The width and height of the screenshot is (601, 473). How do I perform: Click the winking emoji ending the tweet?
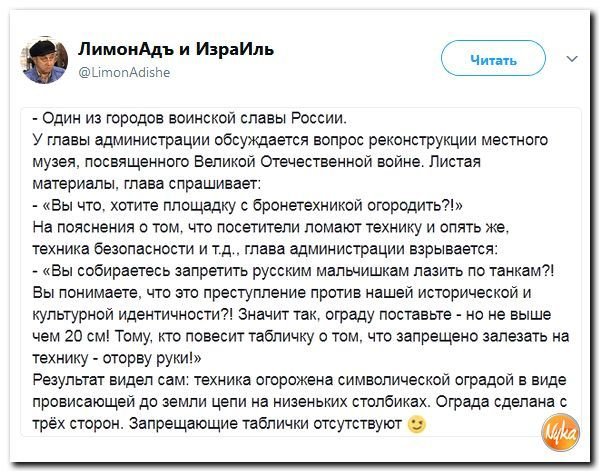click(x=417, y=424)
